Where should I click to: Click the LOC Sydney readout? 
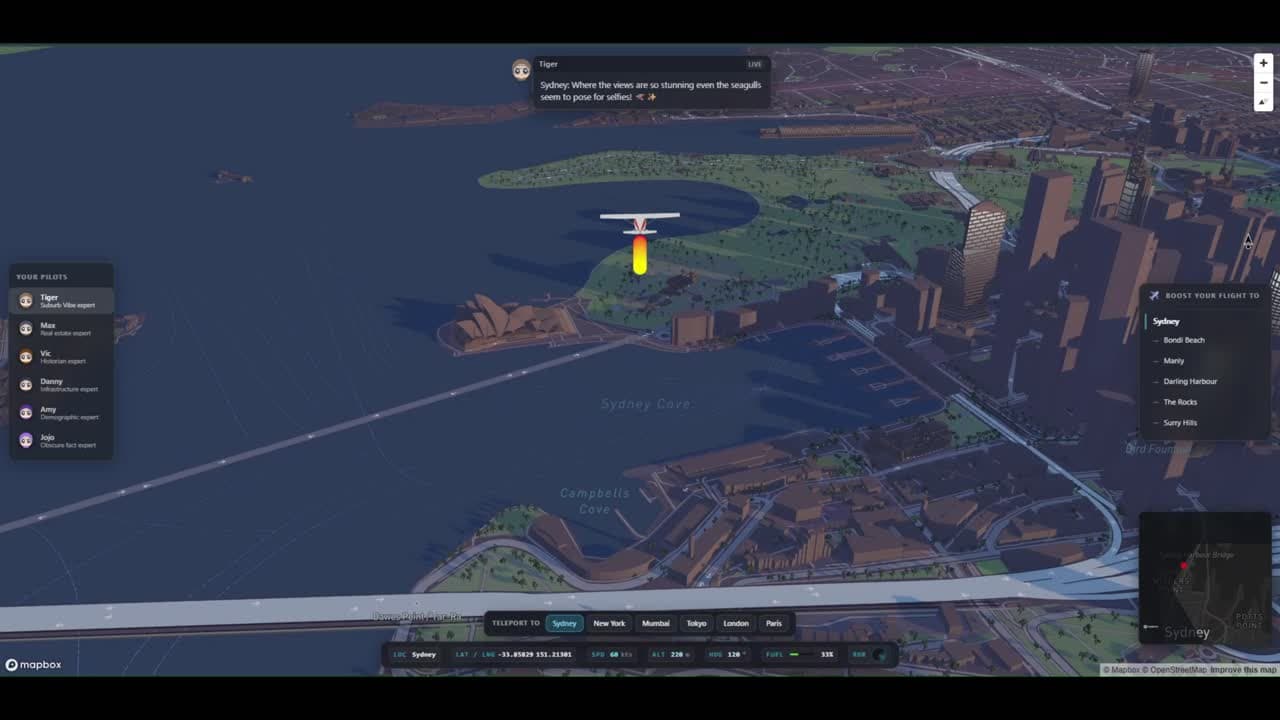click(415, 654)
